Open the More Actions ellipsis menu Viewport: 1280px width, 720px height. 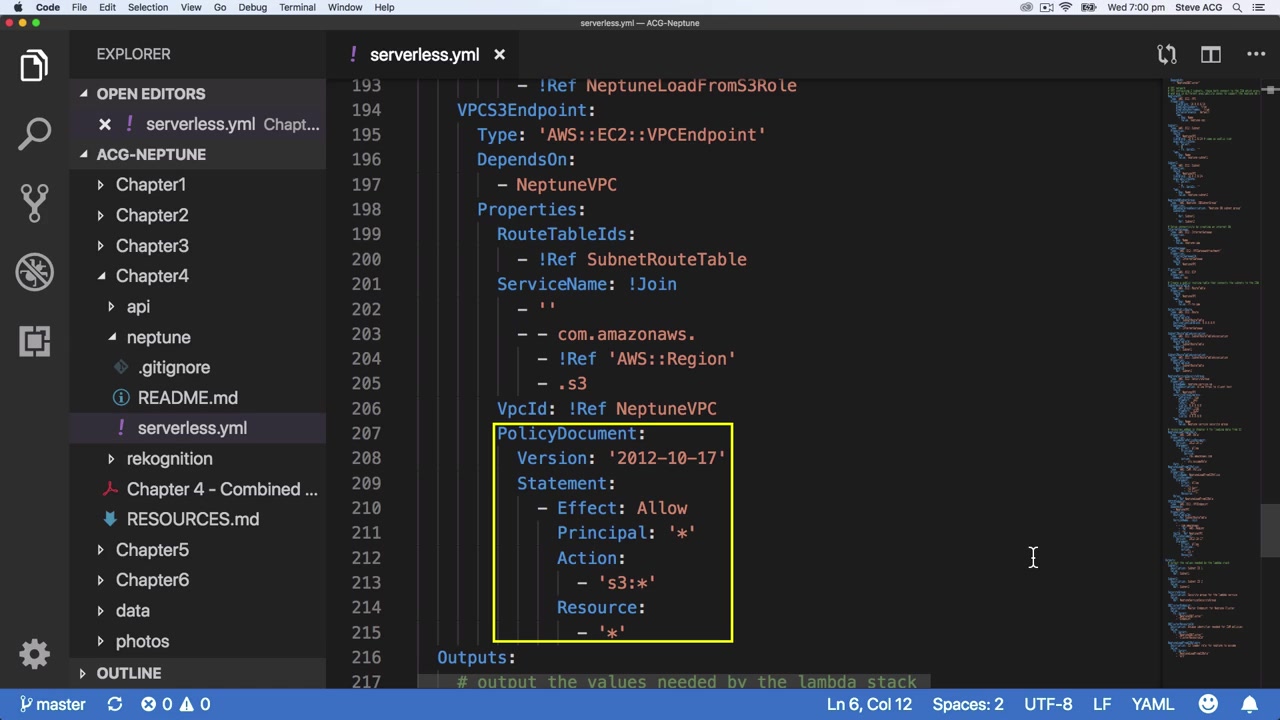coord(1256,55)
